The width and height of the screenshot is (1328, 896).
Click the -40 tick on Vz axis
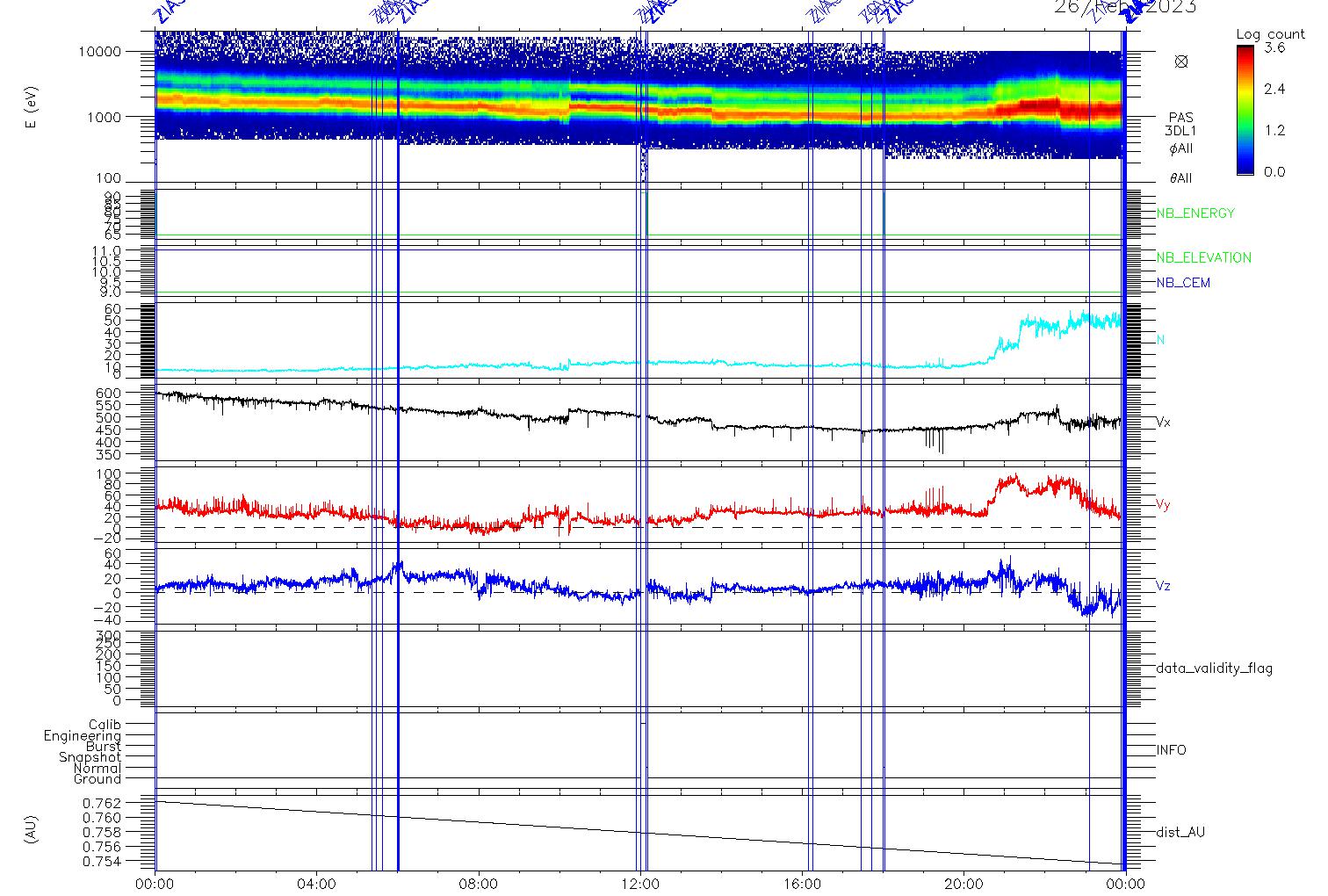click(x=107, y=620)
